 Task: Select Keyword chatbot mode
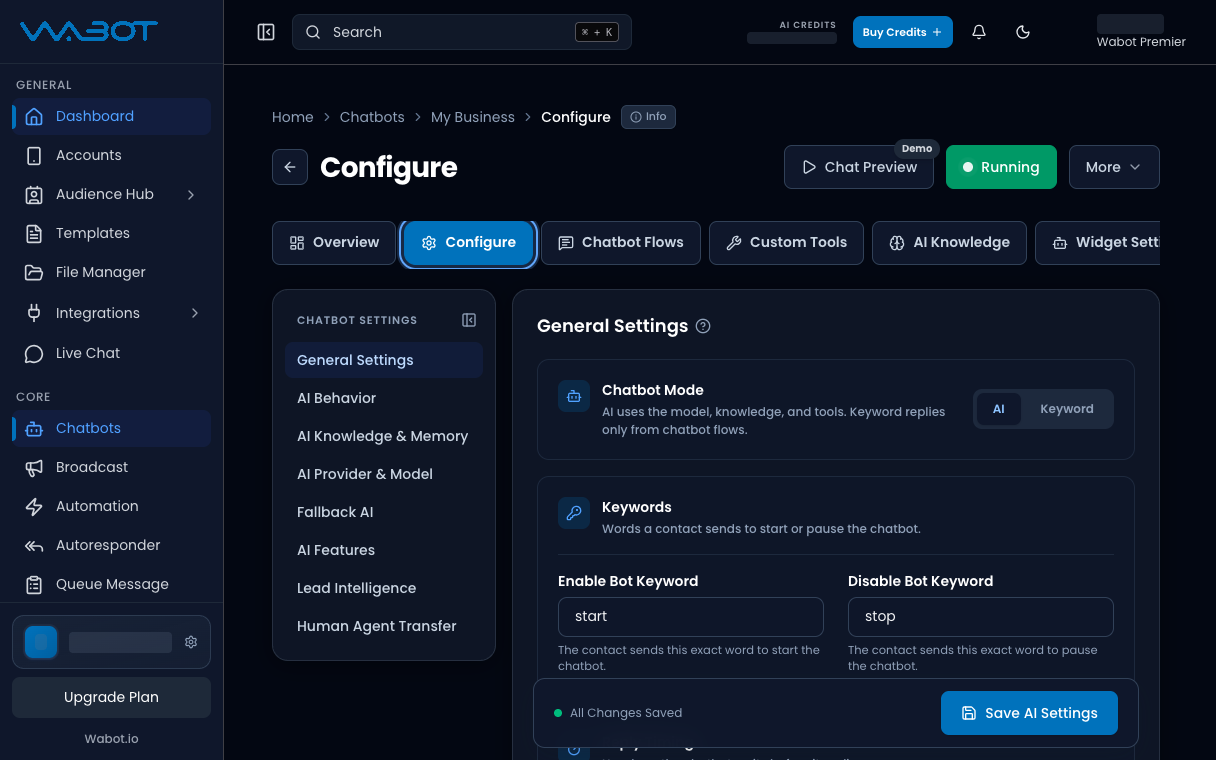point(1067,409)
